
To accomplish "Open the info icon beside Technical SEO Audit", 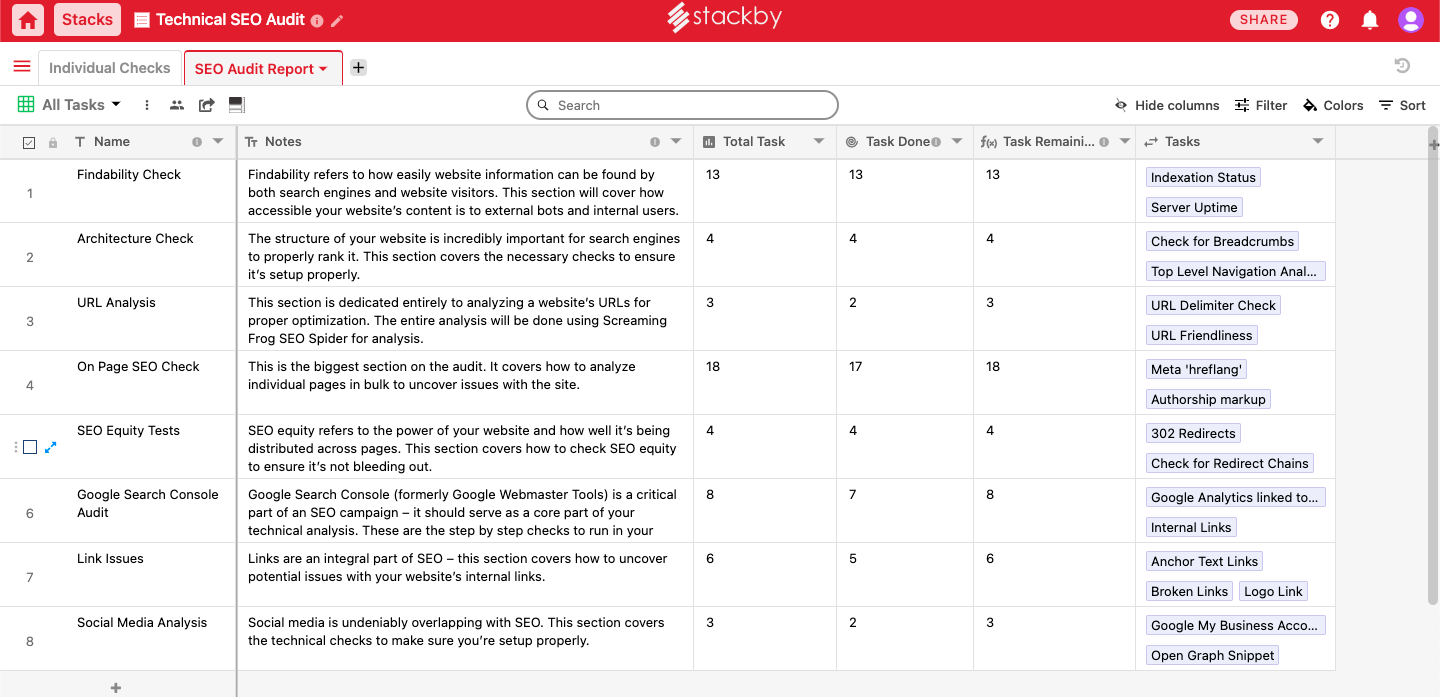I will [317, 20].
